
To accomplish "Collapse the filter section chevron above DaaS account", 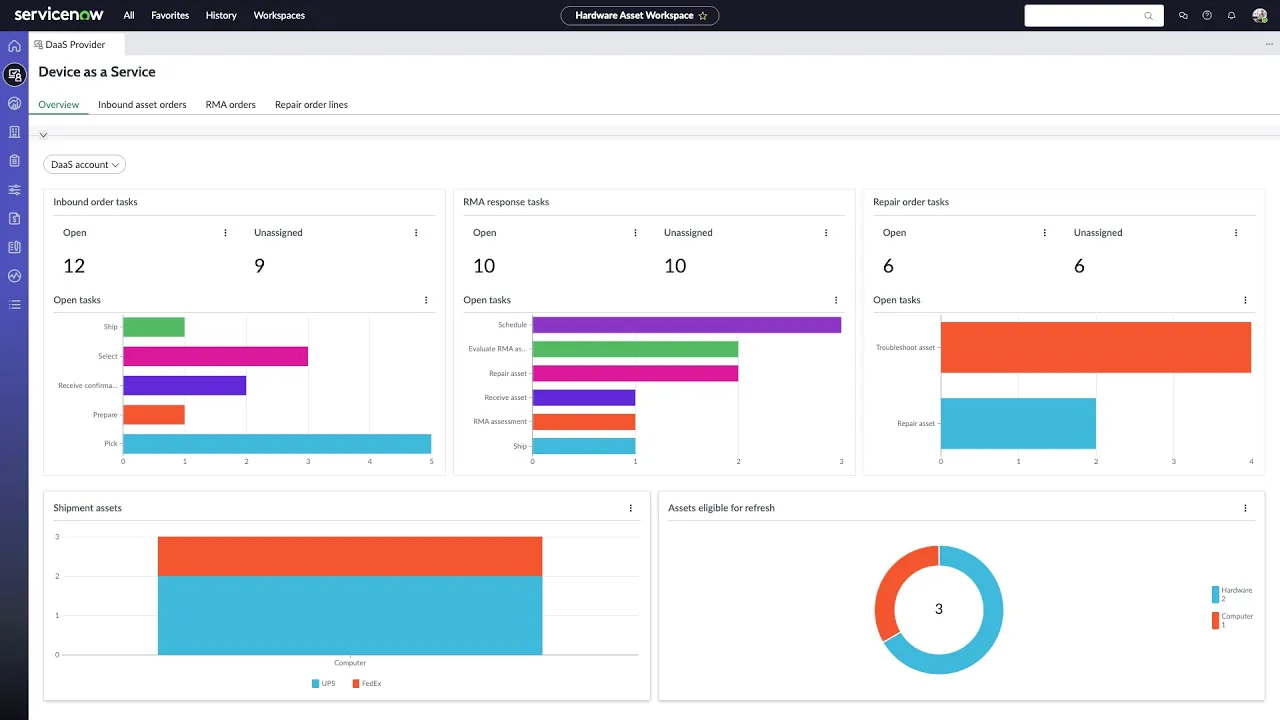I will coord(43,134).
